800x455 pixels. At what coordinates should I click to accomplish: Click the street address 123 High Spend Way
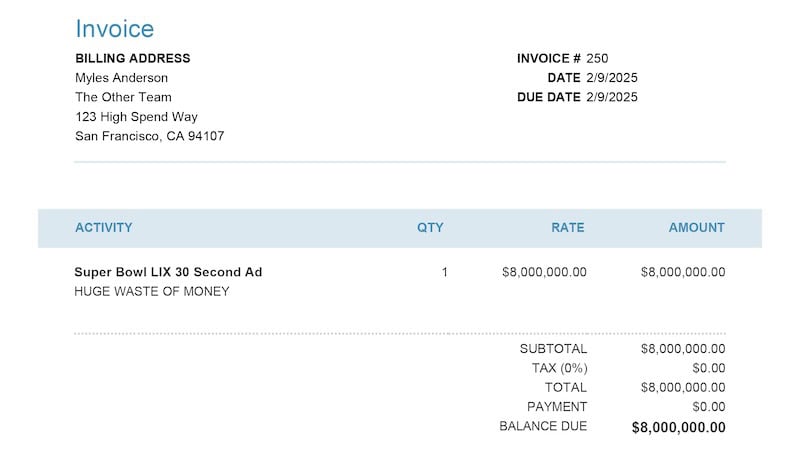coord(136,117)
